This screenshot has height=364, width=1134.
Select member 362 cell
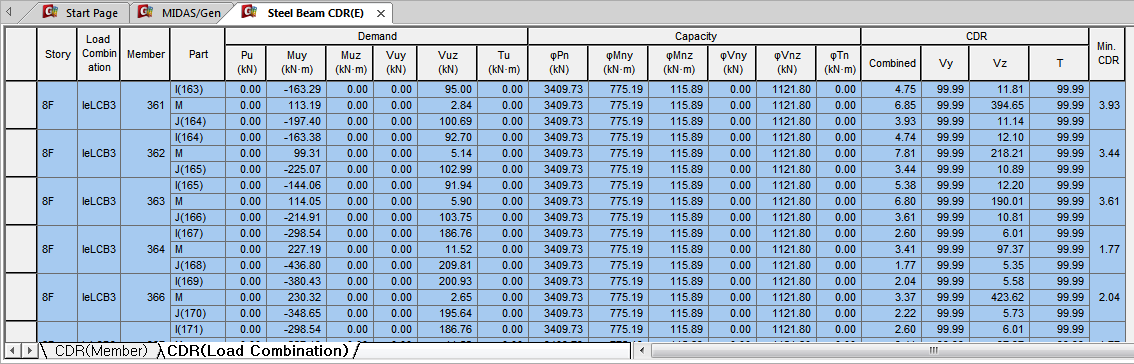click(145, 153)
